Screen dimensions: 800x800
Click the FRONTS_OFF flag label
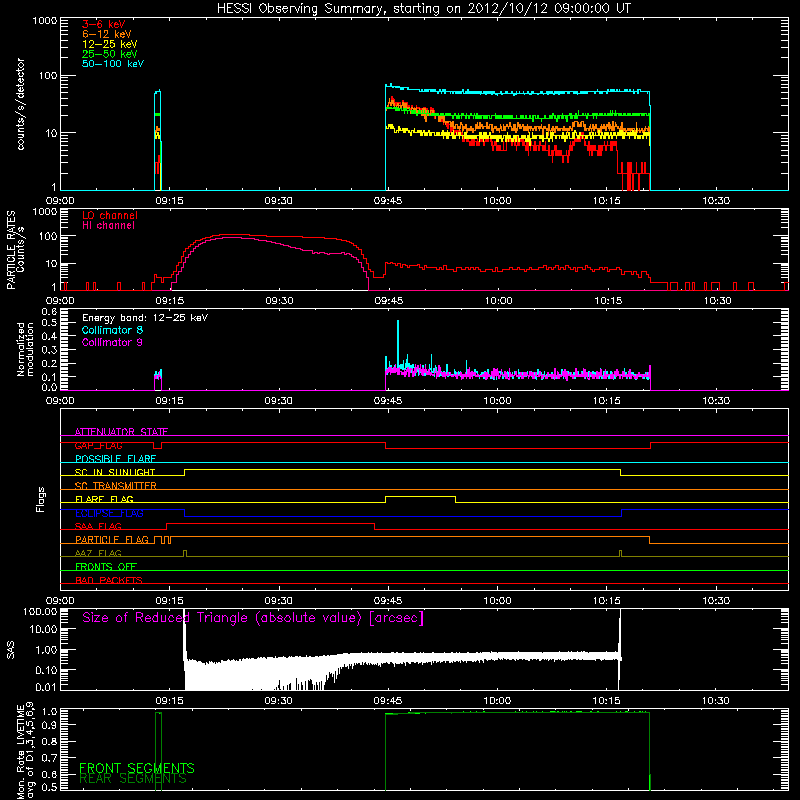106,567
